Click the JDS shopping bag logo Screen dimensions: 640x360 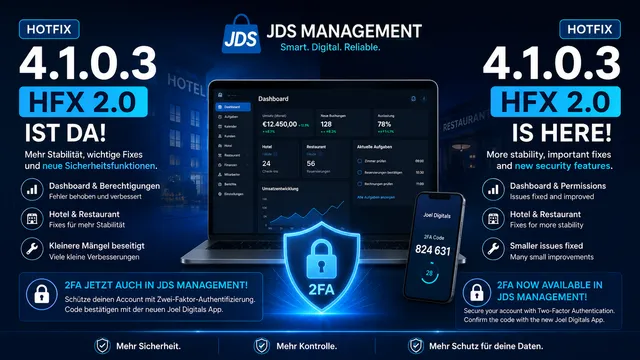point(241,34)
